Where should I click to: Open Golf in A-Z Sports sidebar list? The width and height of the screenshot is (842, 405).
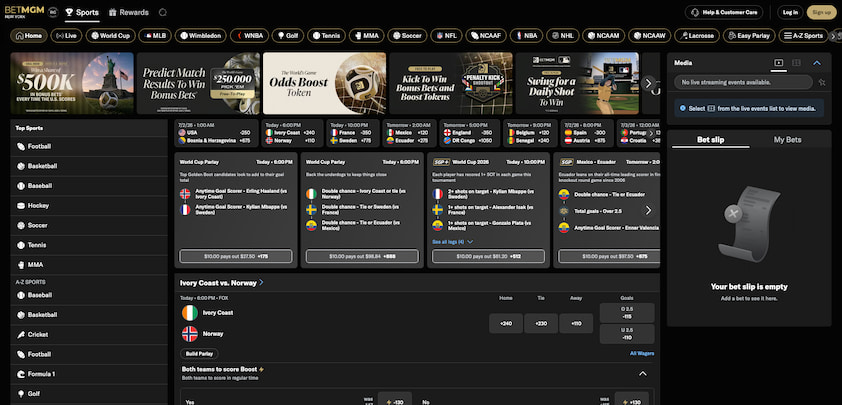[89, 394]
